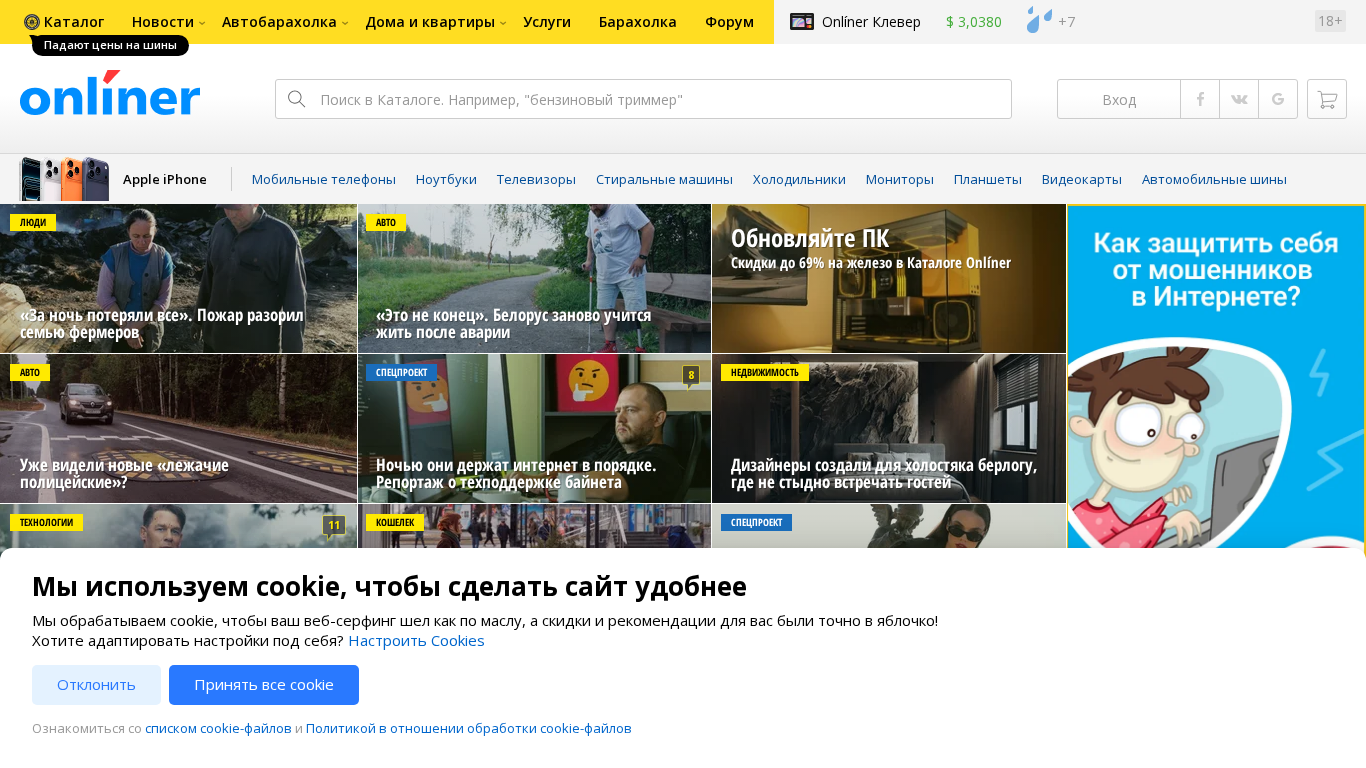The width and height of the screenshot is (1366, 768).
Task: Open the Форум section
Action: pyautogui.click(x=729, y=22)
